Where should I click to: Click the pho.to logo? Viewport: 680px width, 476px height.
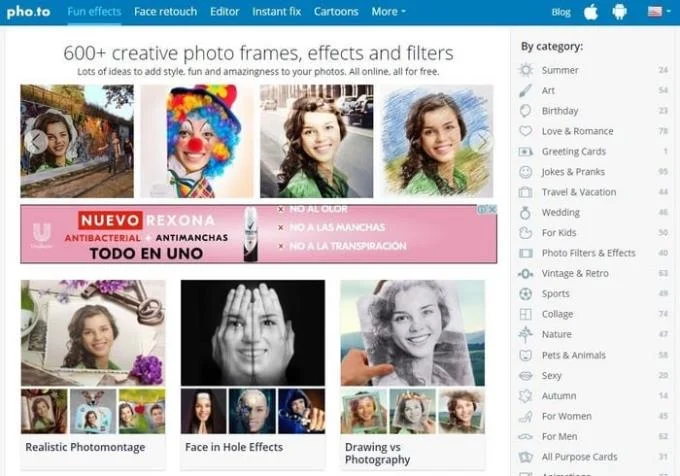coord(29,12)
